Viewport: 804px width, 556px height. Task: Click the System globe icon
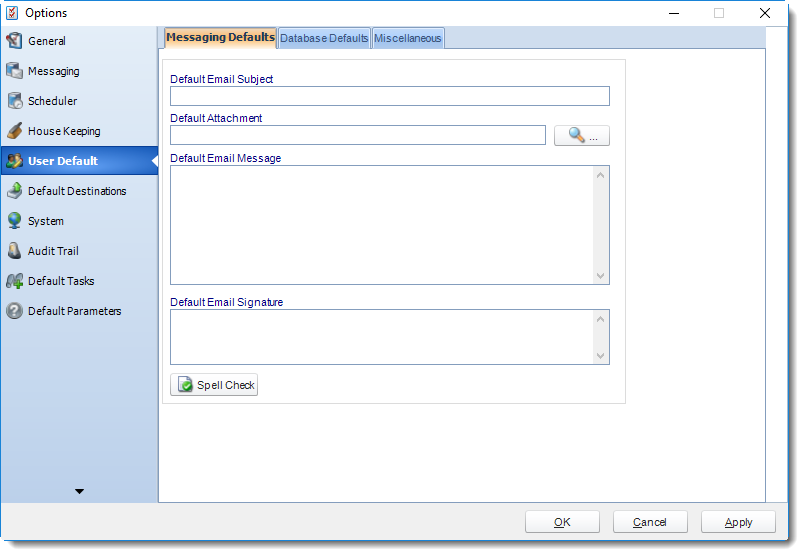click(x=14, y=221)
